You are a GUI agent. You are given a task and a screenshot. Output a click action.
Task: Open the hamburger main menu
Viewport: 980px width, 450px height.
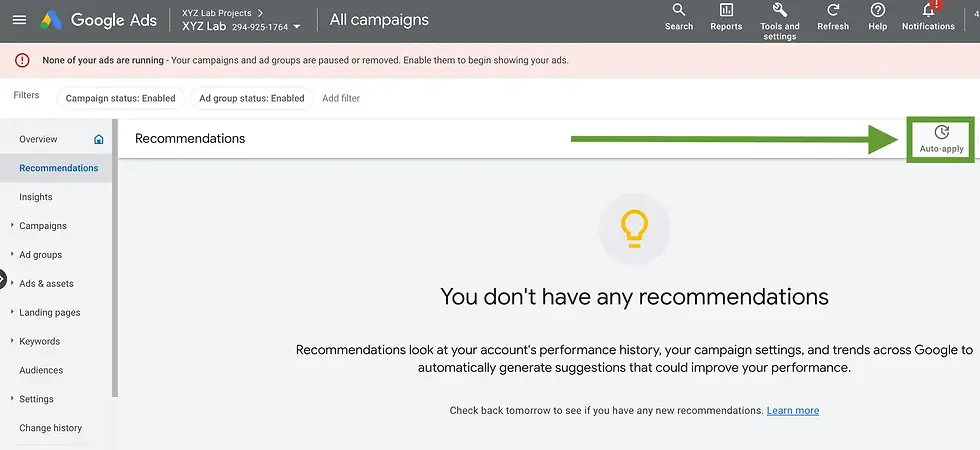click(19, 20)
